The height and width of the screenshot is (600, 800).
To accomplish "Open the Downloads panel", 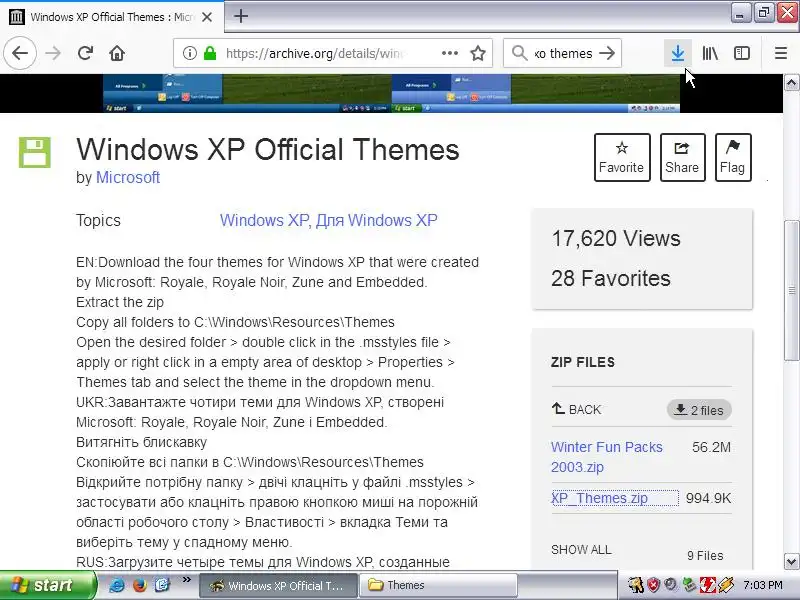I will [x=678, y=53].
